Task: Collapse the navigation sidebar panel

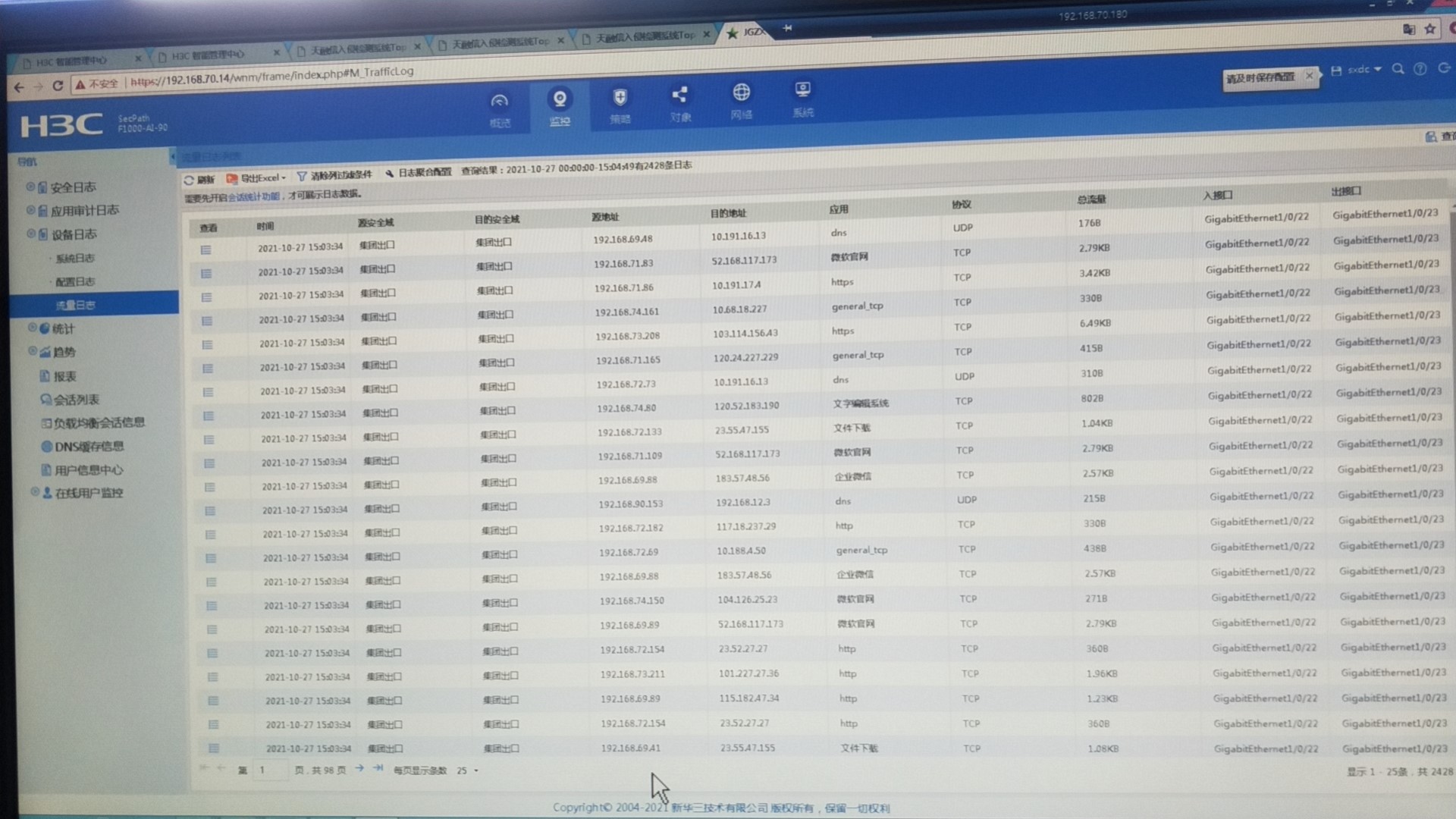Action: (172, 156)
